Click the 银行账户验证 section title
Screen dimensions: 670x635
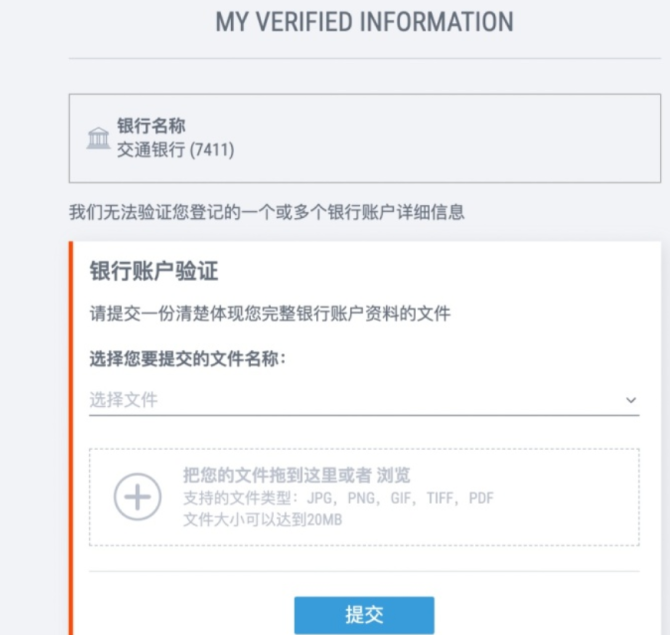click(154, 271)
